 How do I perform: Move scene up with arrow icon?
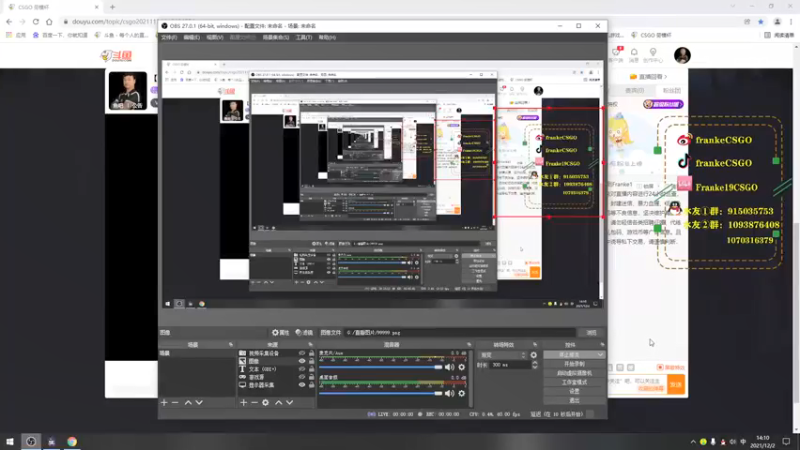[188, 403]
